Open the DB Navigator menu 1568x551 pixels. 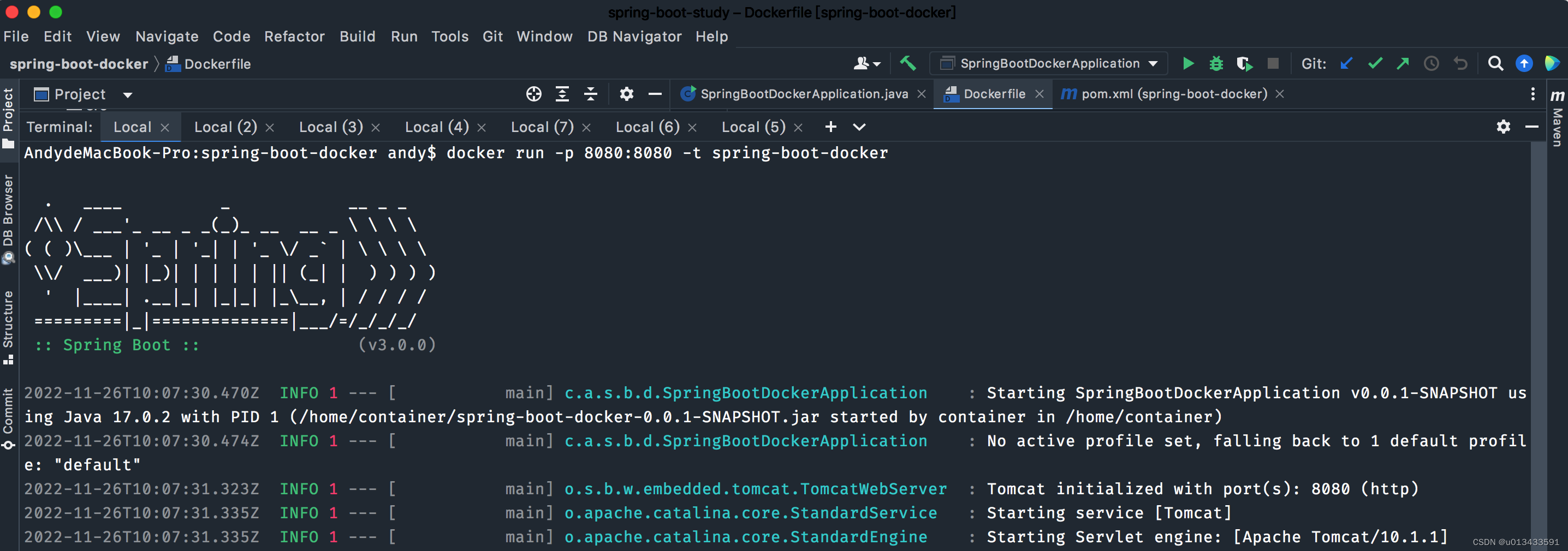[x=634, y=37]
